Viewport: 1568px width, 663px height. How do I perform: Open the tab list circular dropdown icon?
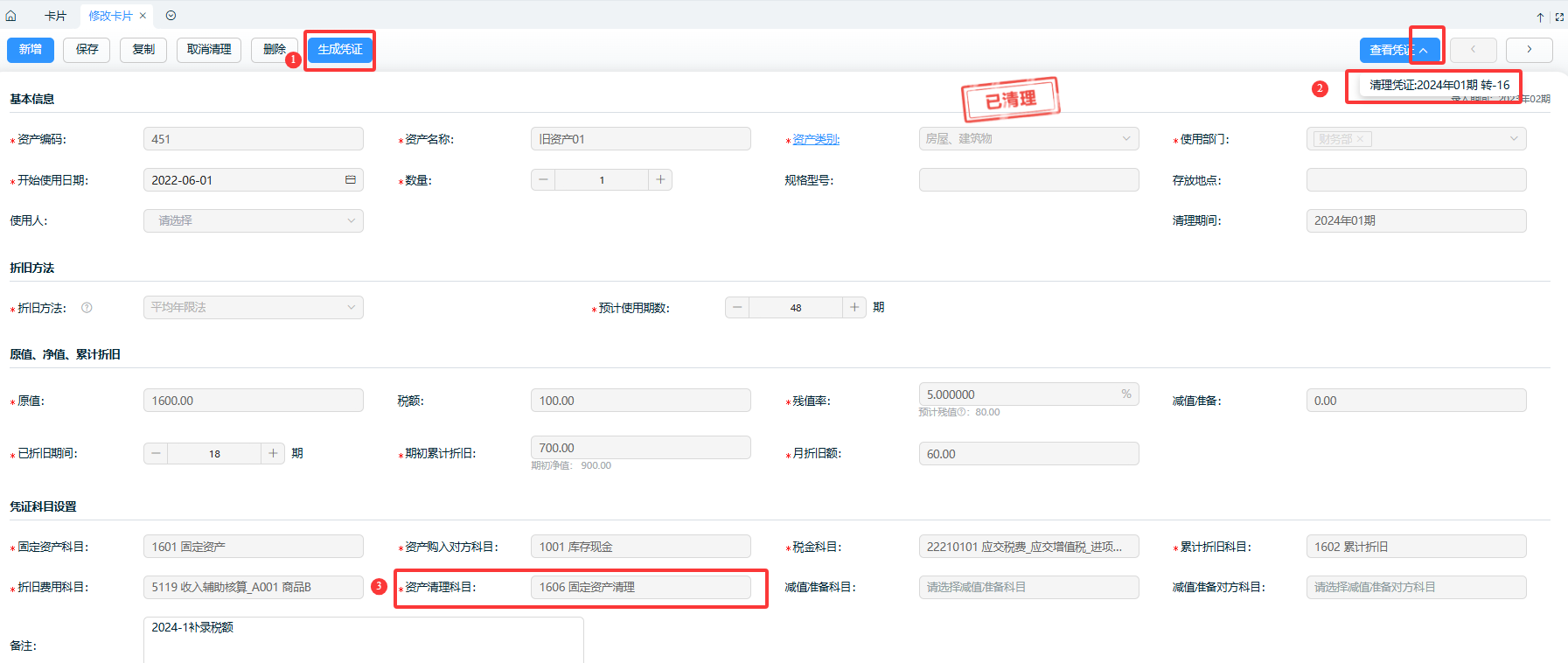[x=171, y=16]
